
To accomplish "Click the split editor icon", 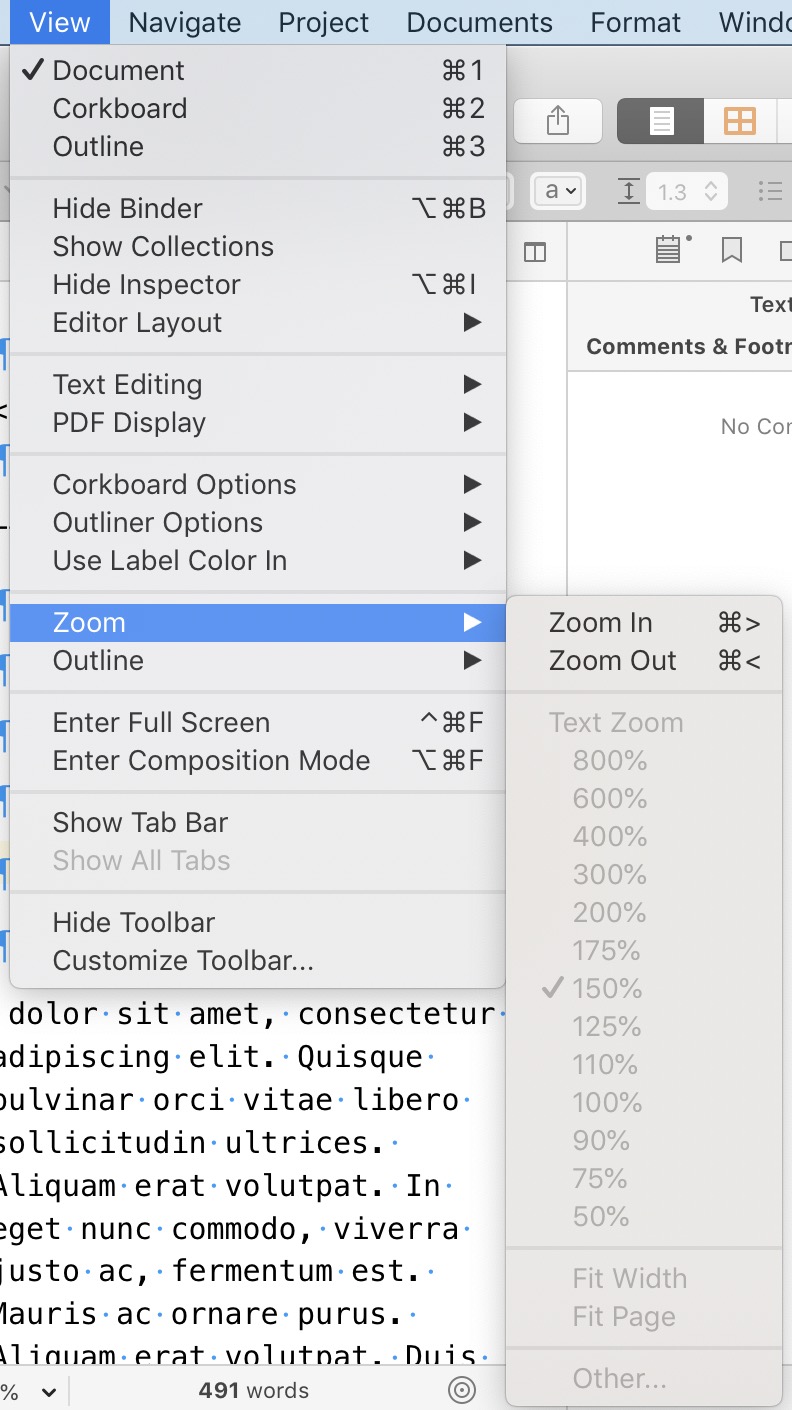I will point(535,252).
